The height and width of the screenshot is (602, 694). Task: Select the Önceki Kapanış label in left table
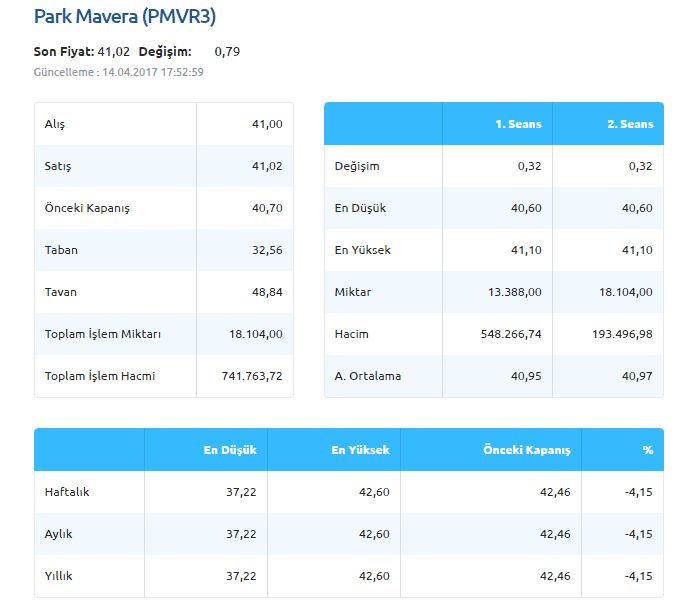[87, 208]
